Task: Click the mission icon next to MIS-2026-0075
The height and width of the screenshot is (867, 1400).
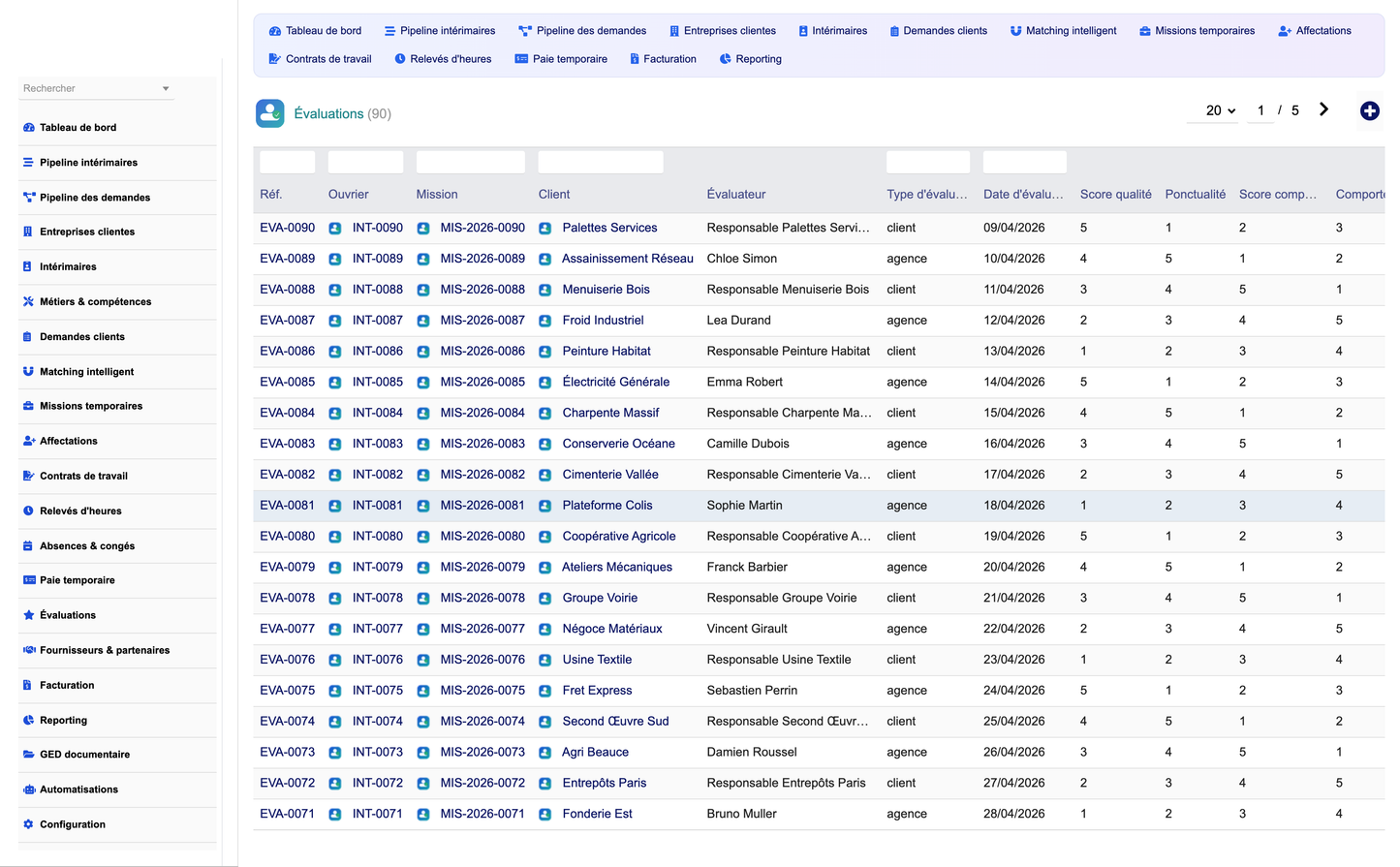Action: click(423, 691)
